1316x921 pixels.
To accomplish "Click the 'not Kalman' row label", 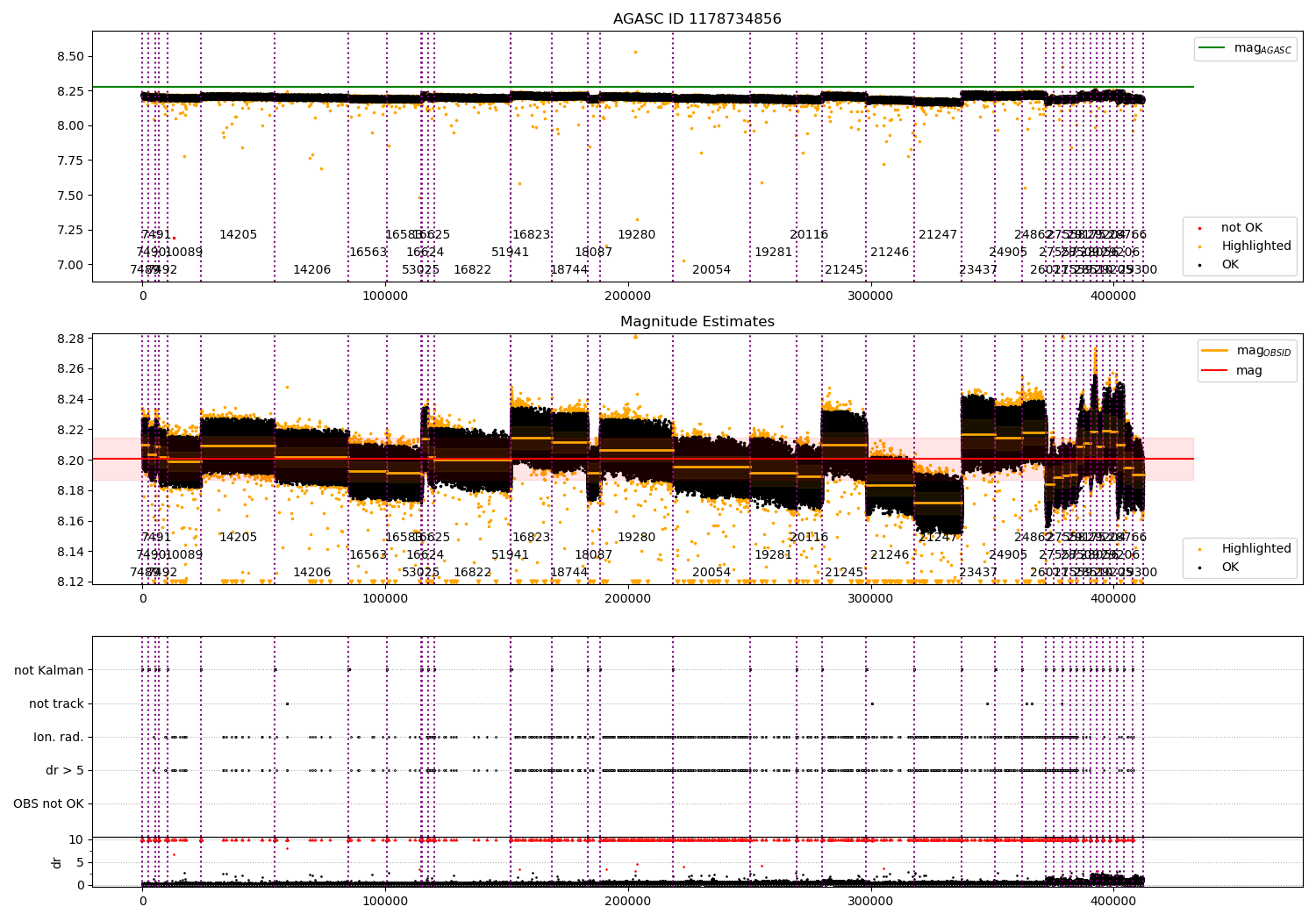I will click(x=49, y=670).
